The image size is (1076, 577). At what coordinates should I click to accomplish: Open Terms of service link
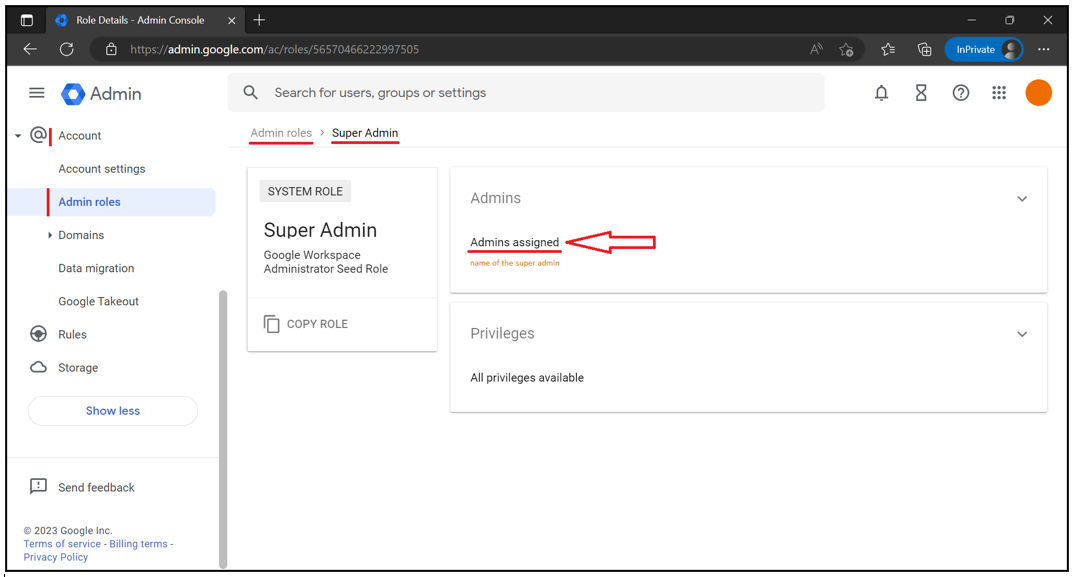pyautogui.click(x=62, y=543)
